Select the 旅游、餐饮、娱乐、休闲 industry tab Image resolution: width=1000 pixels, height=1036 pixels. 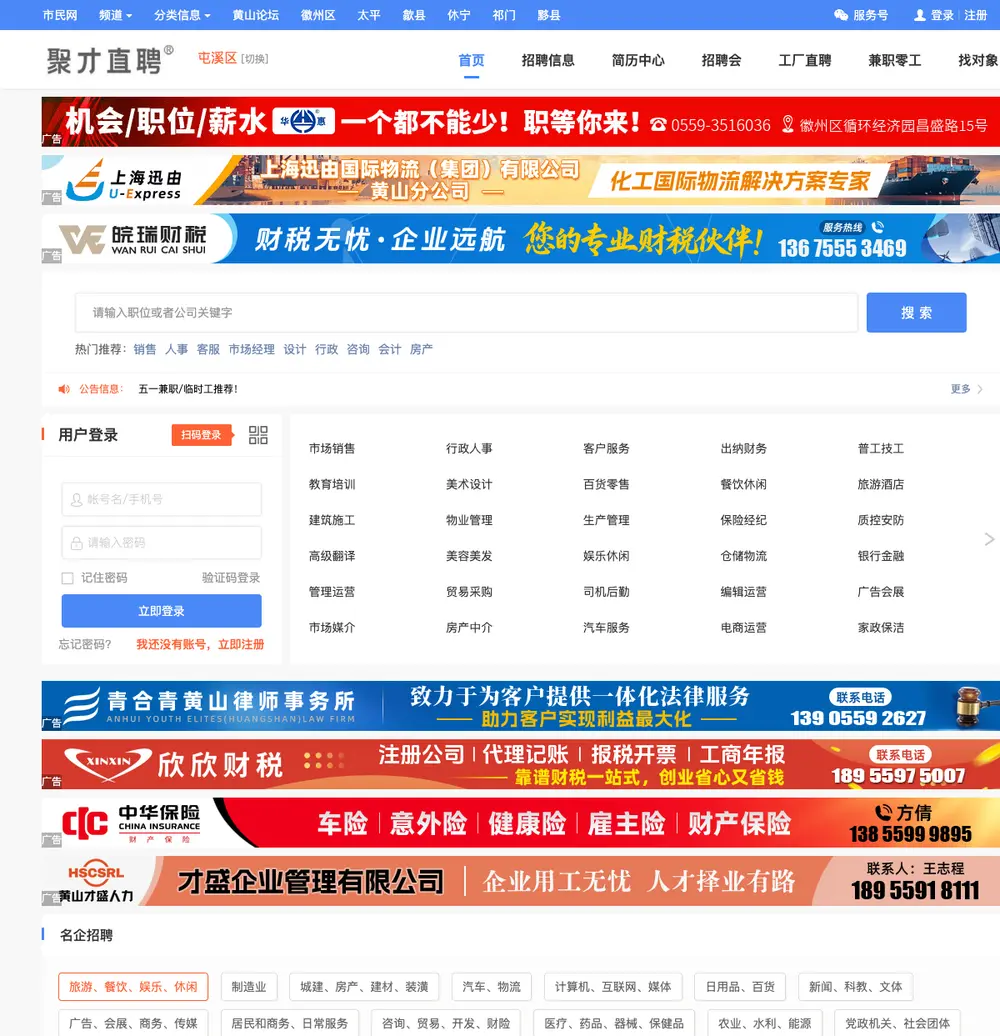[x=133, y=986]
